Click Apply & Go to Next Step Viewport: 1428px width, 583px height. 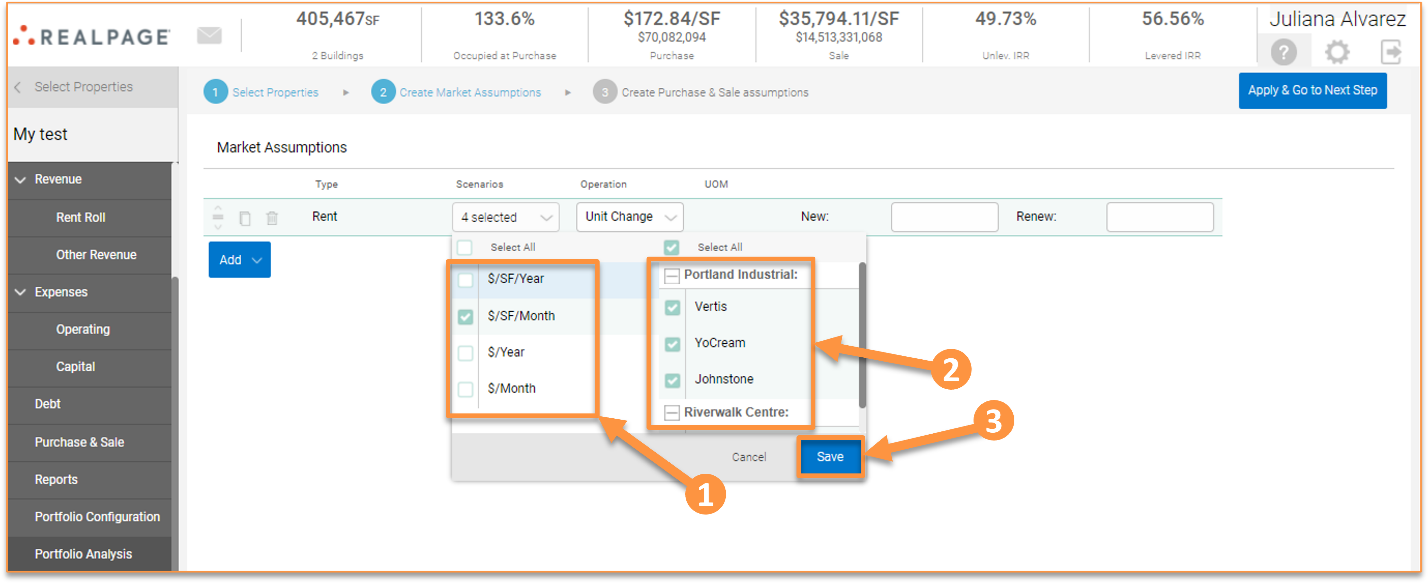pyautogui.click(x=1312, y=90)
